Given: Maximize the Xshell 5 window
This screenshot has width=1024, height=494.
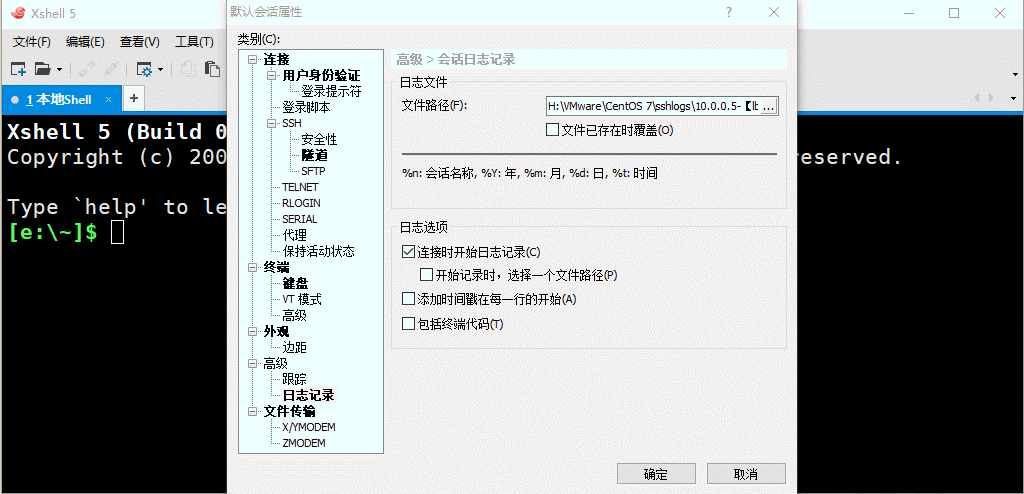Looking at the screenshot, I should [x=954, y=12].
